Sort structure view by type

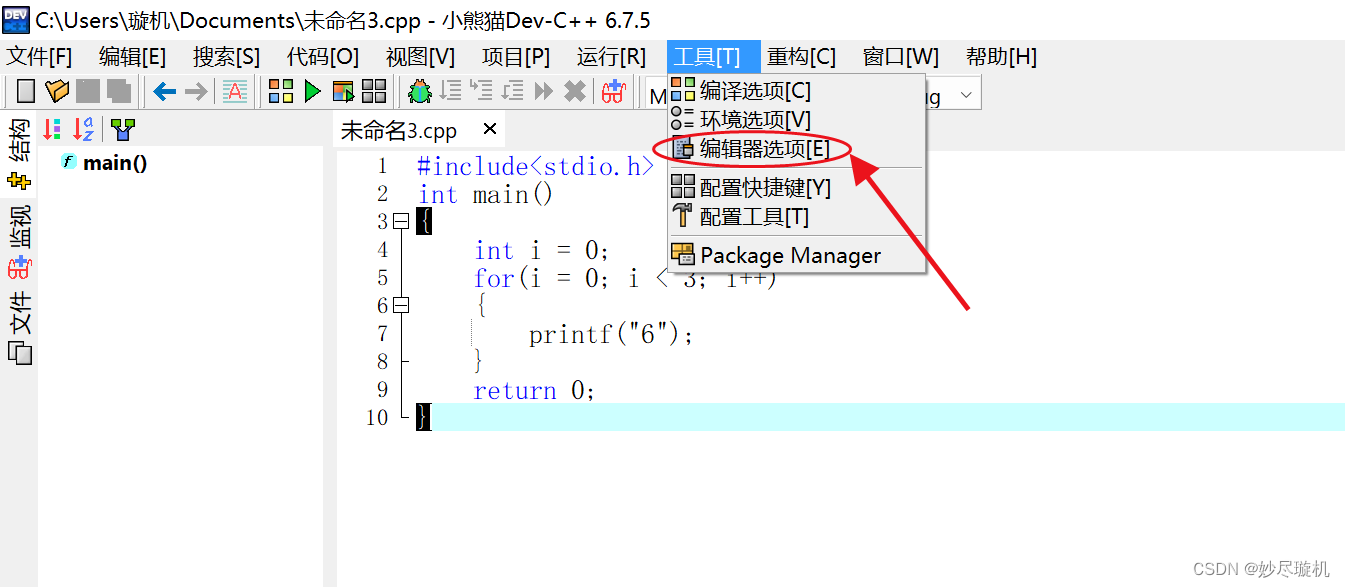pyautogui.click(x=52, y=128)
